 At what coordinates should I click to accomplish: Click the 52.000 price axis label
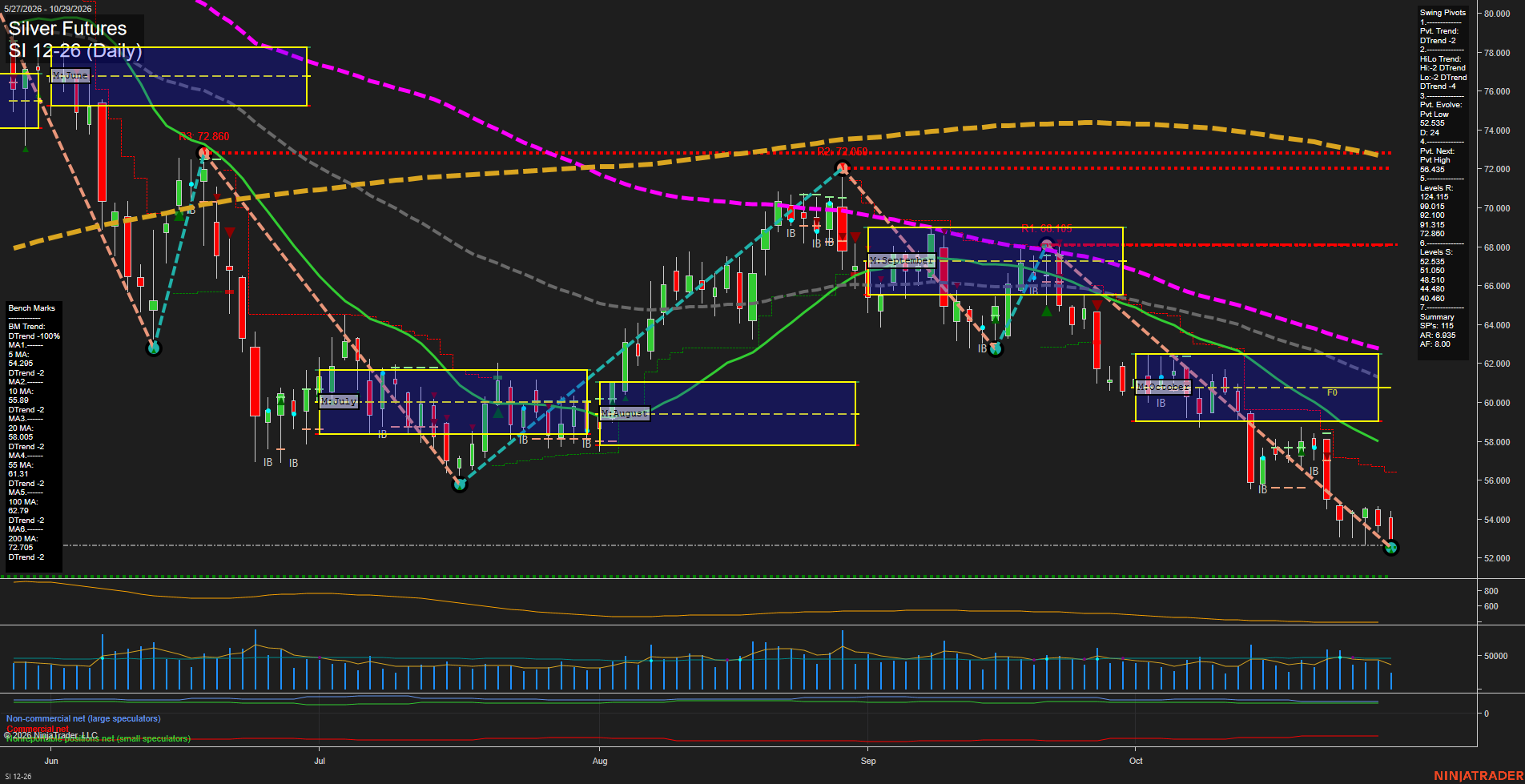1497,558
